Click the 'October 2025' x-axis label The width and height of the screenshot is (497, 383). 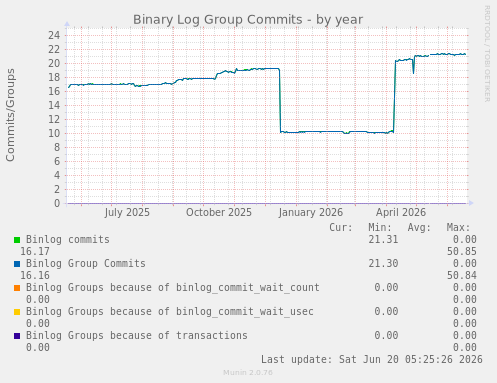219,212
